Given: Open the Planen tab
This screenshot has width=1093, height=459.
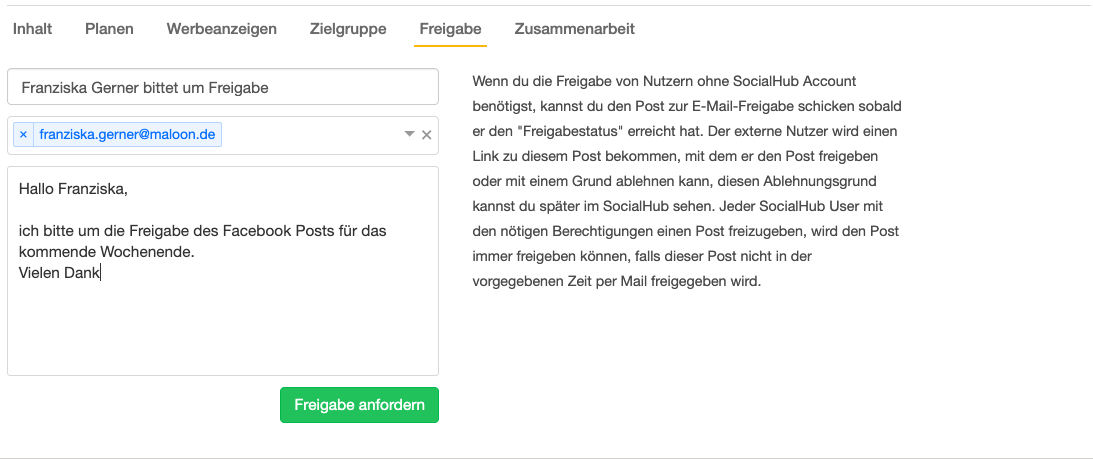Looking at the screenshot, I should (109, 29).
